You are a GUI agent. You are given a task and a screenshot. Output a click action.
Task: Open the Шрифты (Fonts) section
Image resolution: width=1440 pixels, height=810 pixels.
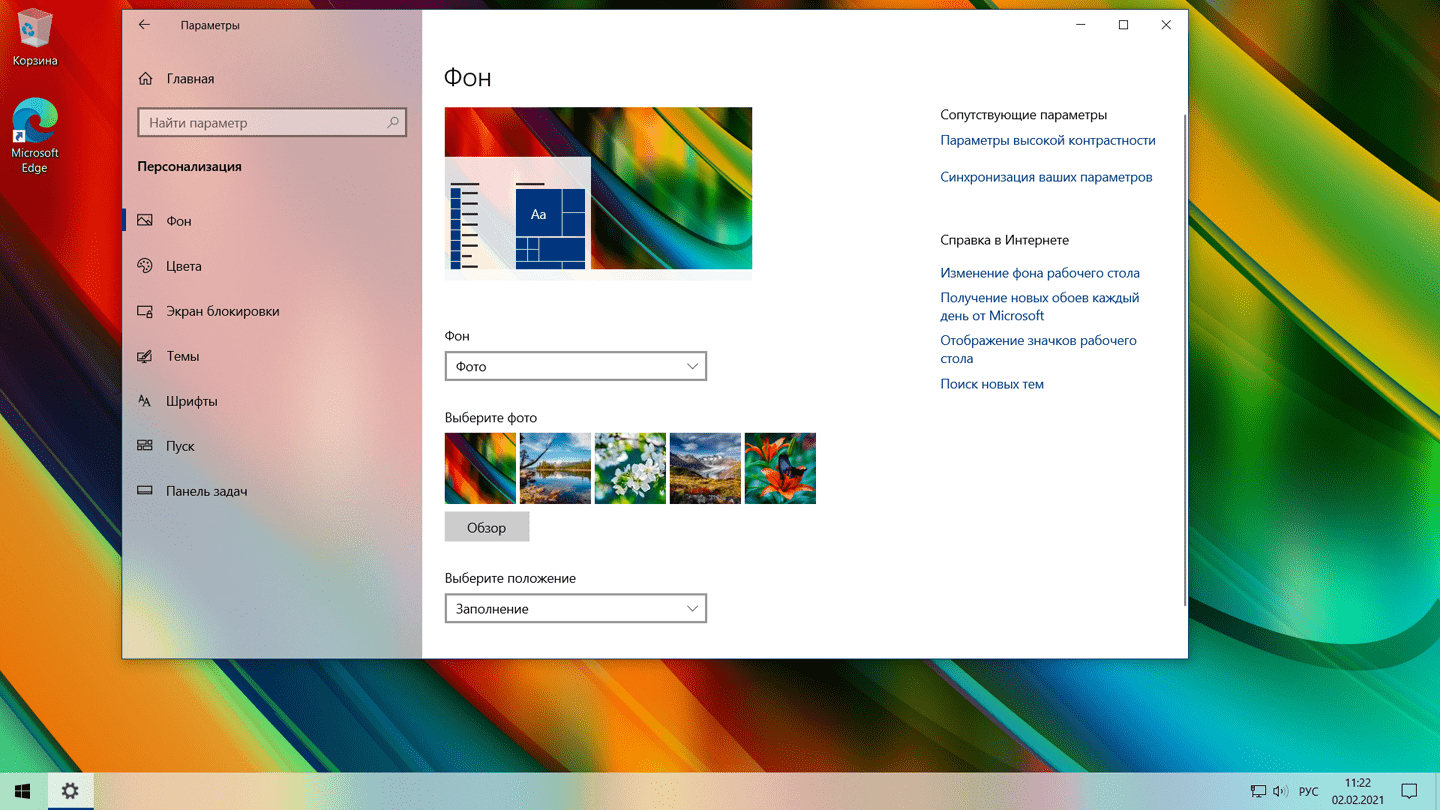coord(191,401)
